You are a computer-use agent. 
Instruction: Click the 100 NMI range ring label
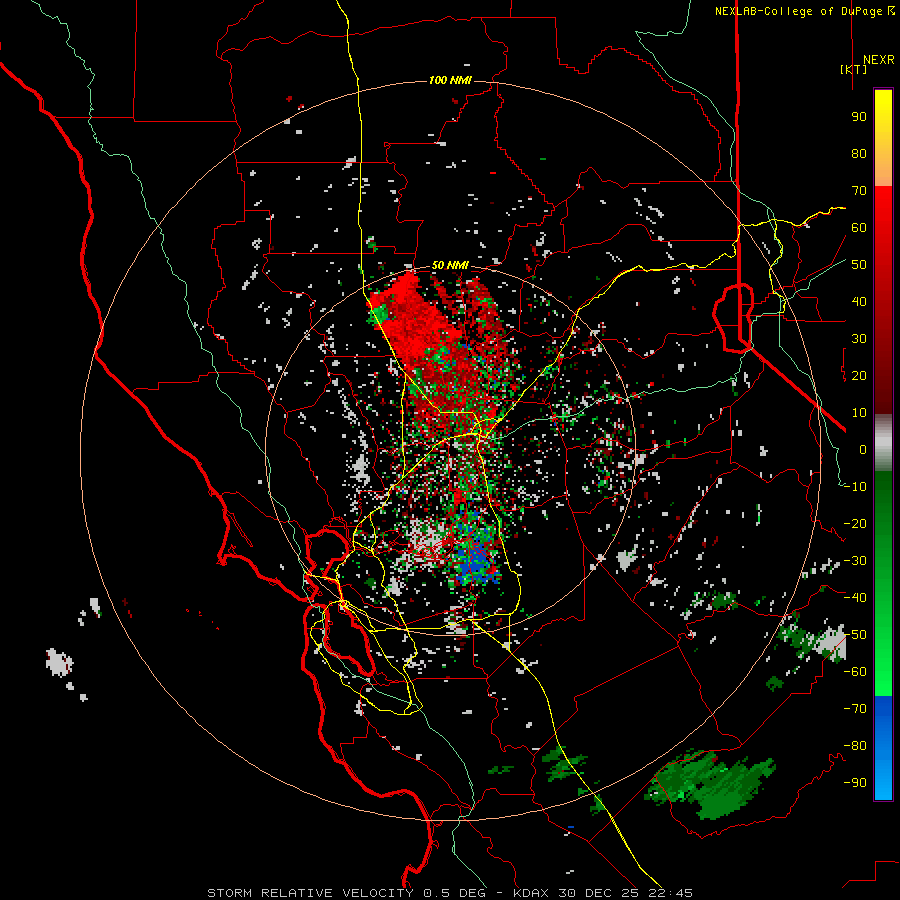450,80
